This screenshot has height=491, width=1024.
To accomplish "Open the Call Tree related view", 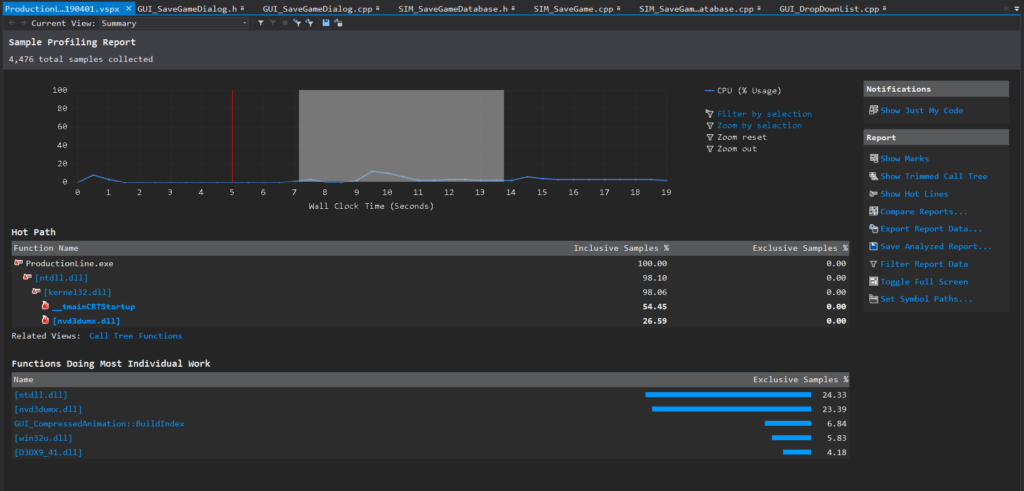I will coord(111,336).
